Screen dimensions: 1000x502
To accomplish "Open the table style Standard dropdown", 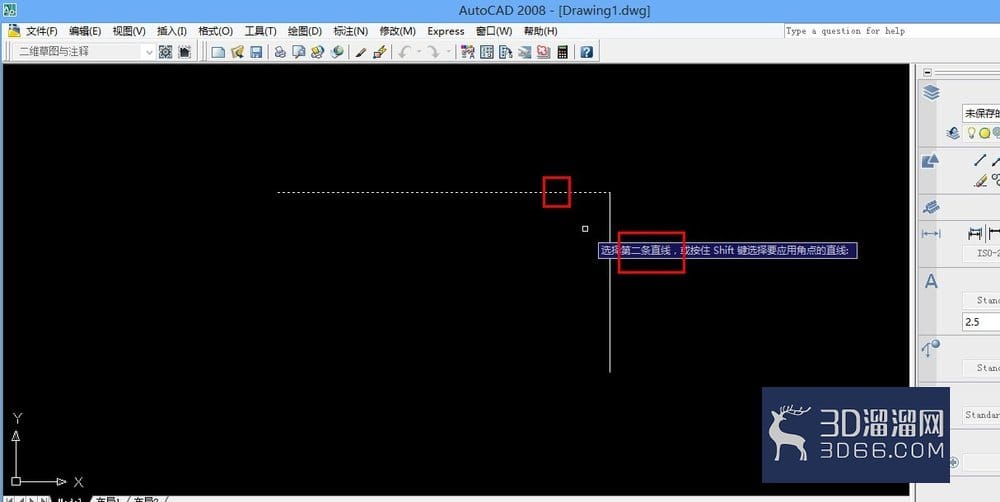I will [981, 415].
